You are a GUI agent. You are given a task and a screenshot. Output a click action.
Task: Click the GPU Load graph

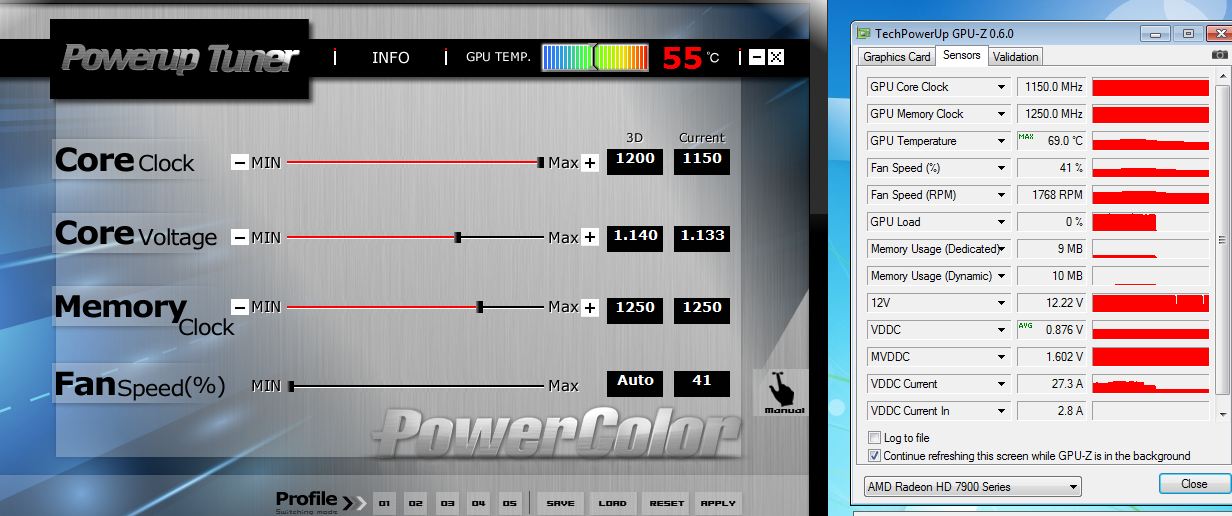pos(1151,222)
